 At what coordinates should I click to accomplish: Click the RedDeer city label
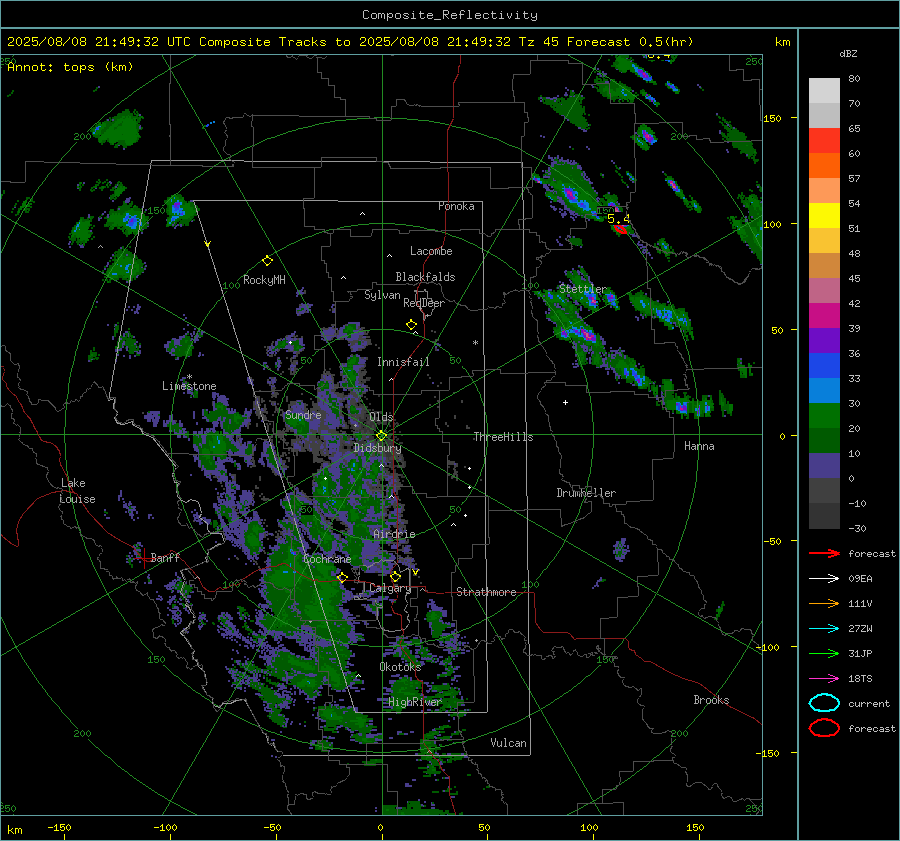pos(424,303)
